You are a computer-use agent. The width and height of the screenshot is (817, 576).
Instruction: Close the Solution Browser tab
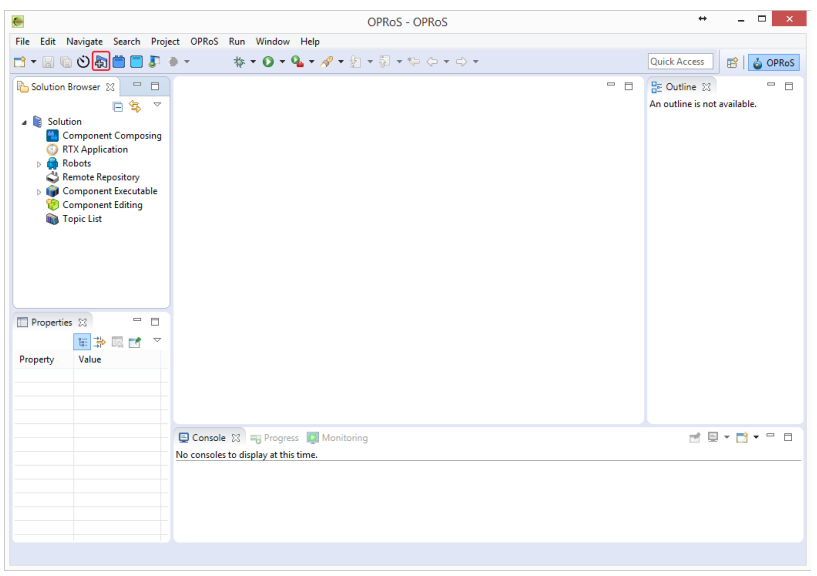pyautogui.click(x=110, y=87)
